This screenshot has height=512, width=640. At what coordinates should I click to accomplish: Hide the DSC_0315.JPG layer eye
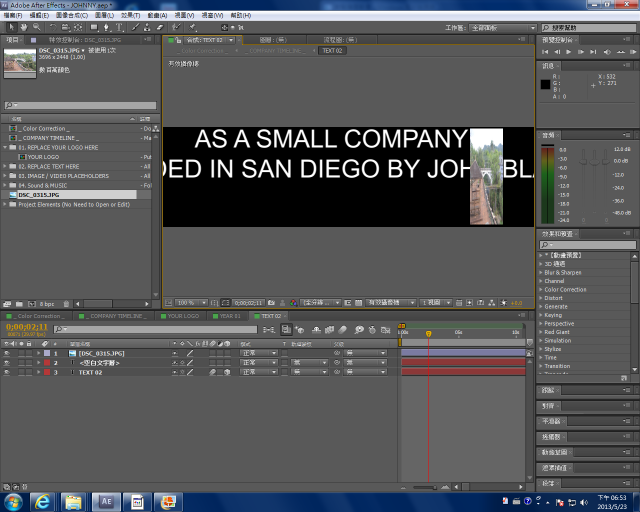tap(7, 353)
